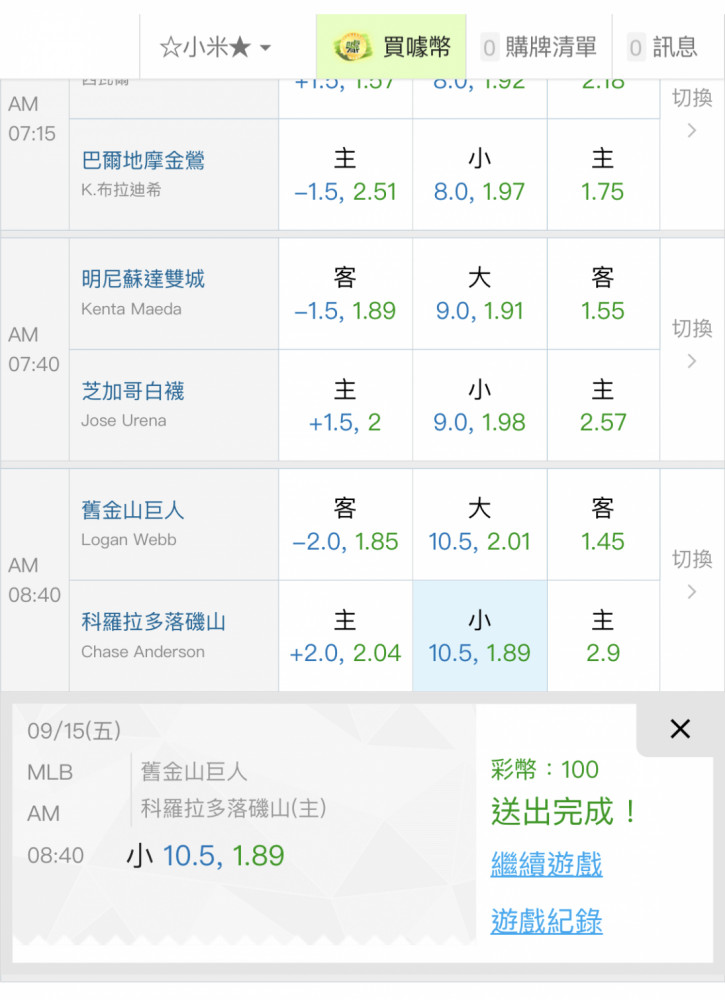Select 大 10.5, 2.01 for Giants game

pyautogui.click(x=480, y=525)
